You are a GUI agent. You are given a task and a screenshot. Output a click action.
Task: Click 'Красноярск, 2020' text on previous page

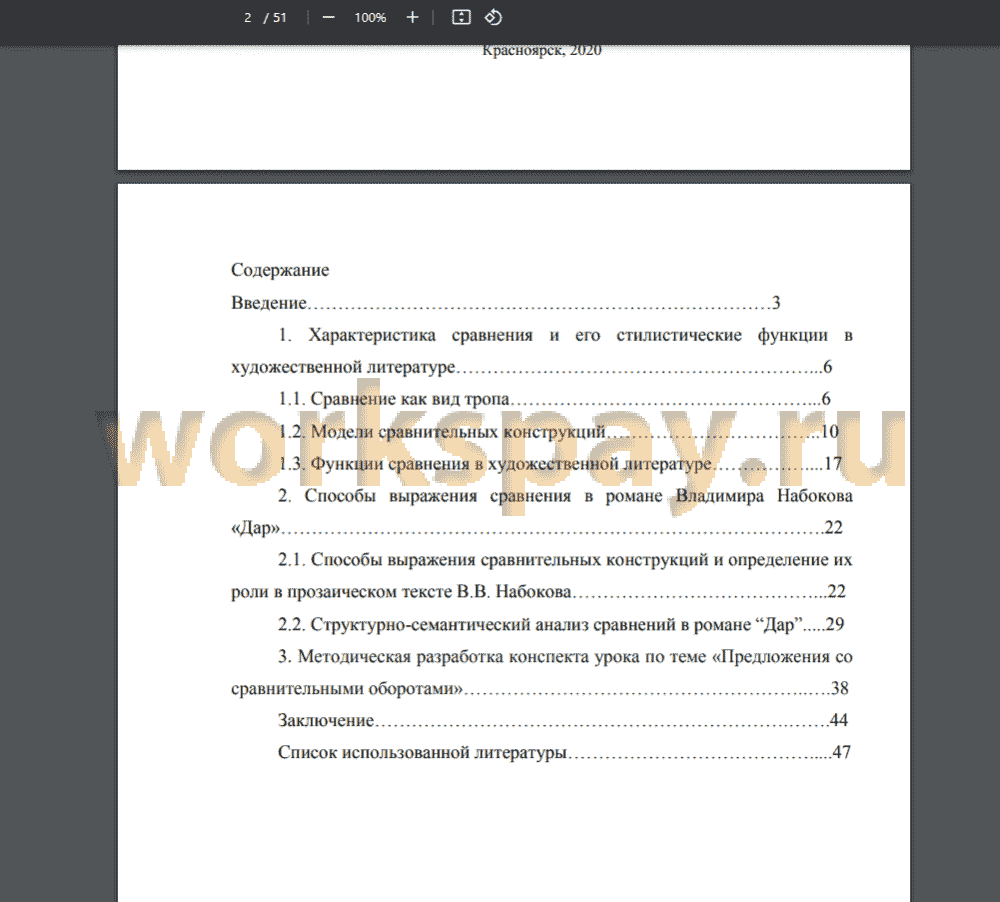(x=541, y=50)
